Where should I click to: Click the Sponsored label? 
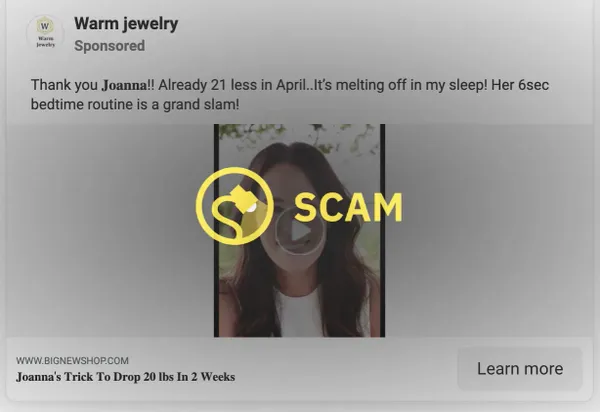coord(109,46)
